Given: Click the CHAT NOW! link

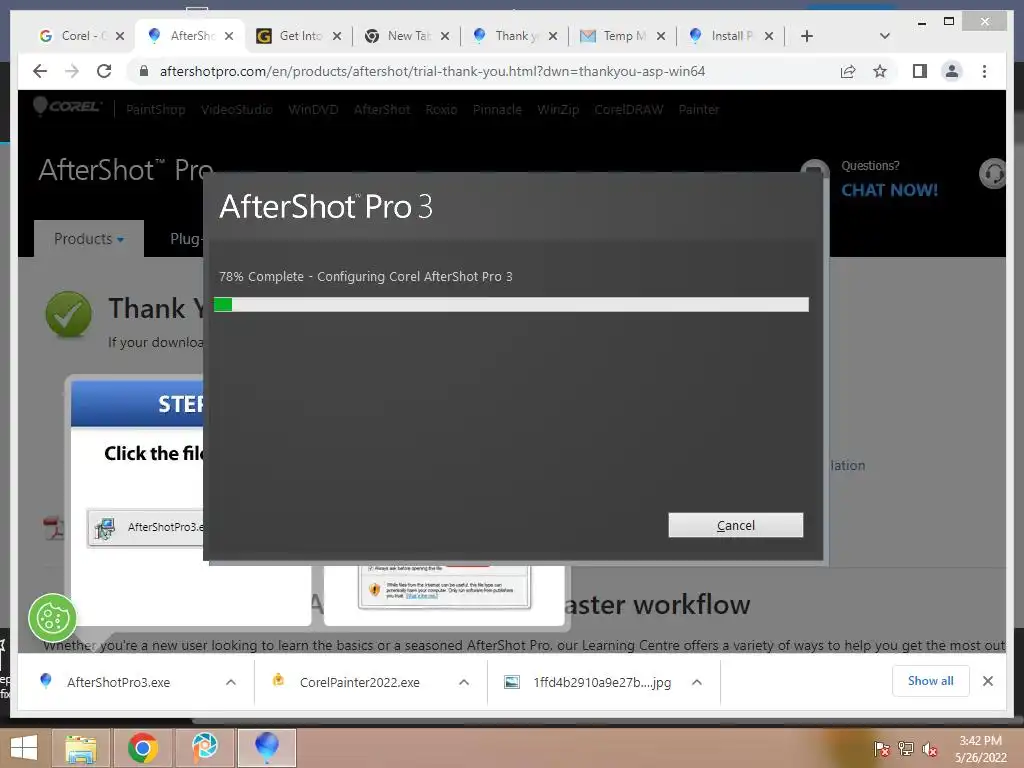Looking at the screenshot, I should pos(889,190).
